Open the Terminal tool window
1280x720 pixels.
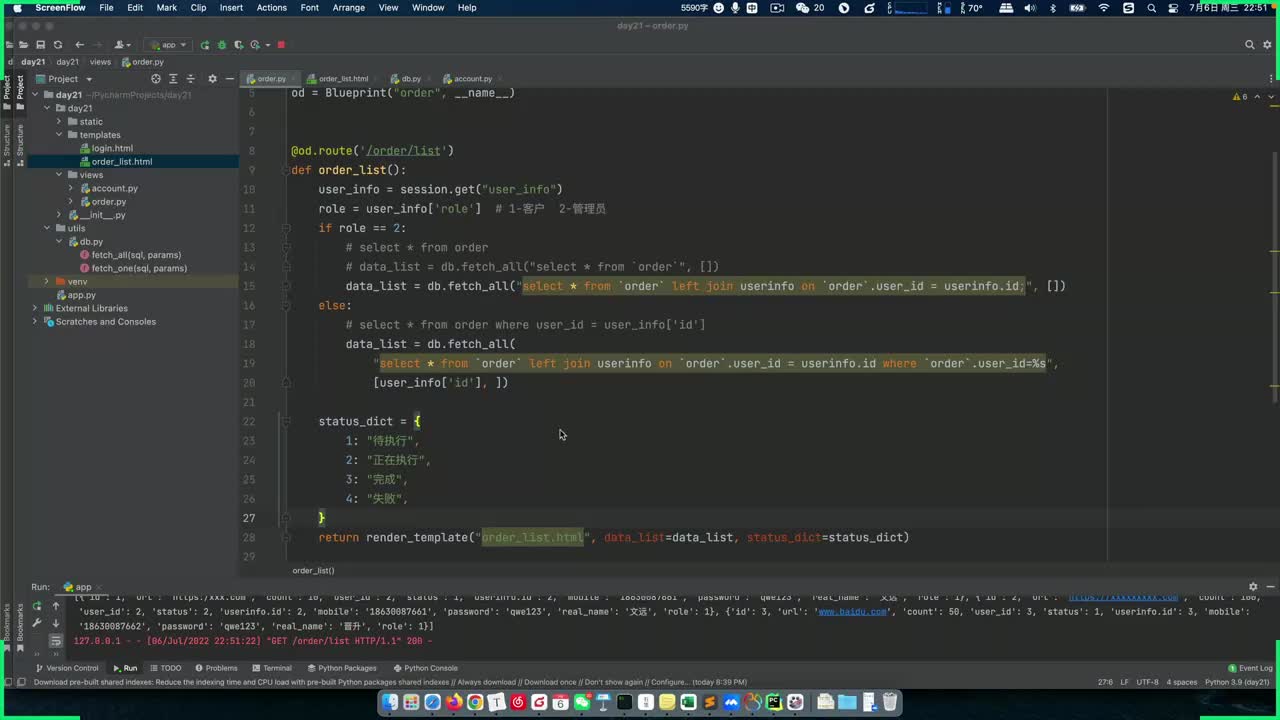[x=271, y=668]
